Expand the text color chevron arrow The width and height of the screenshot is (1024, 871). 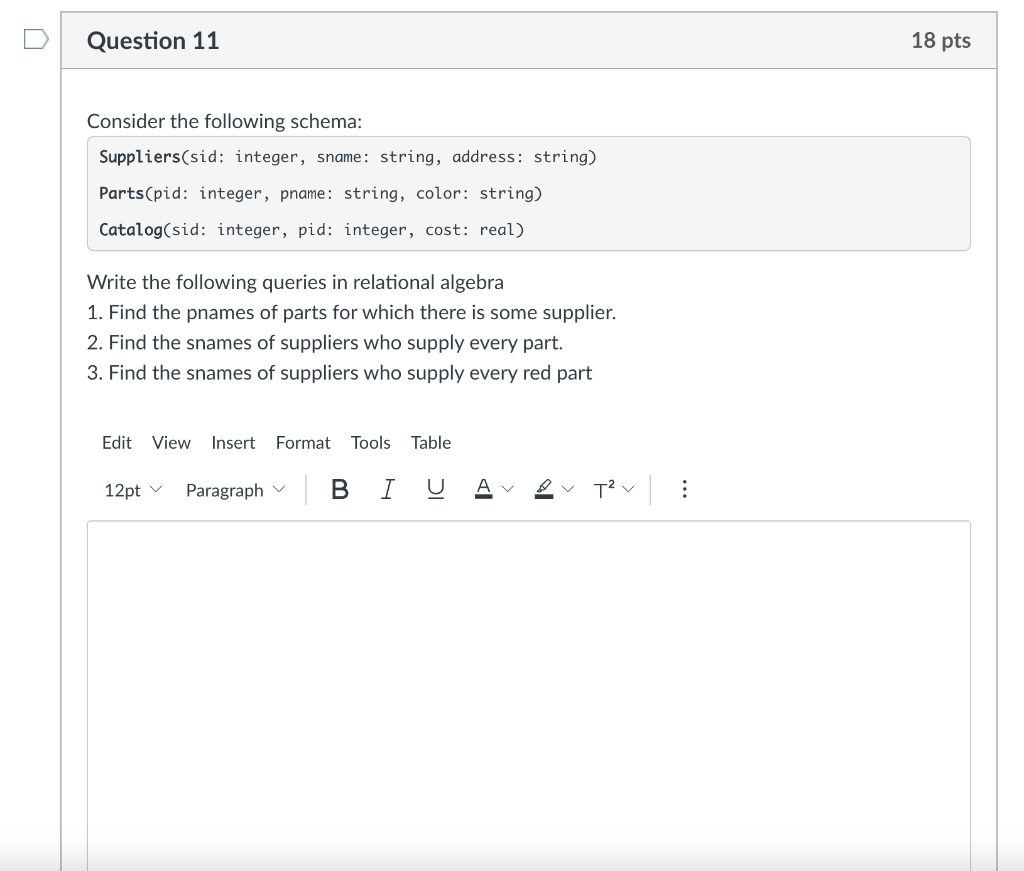pos(508,489)
